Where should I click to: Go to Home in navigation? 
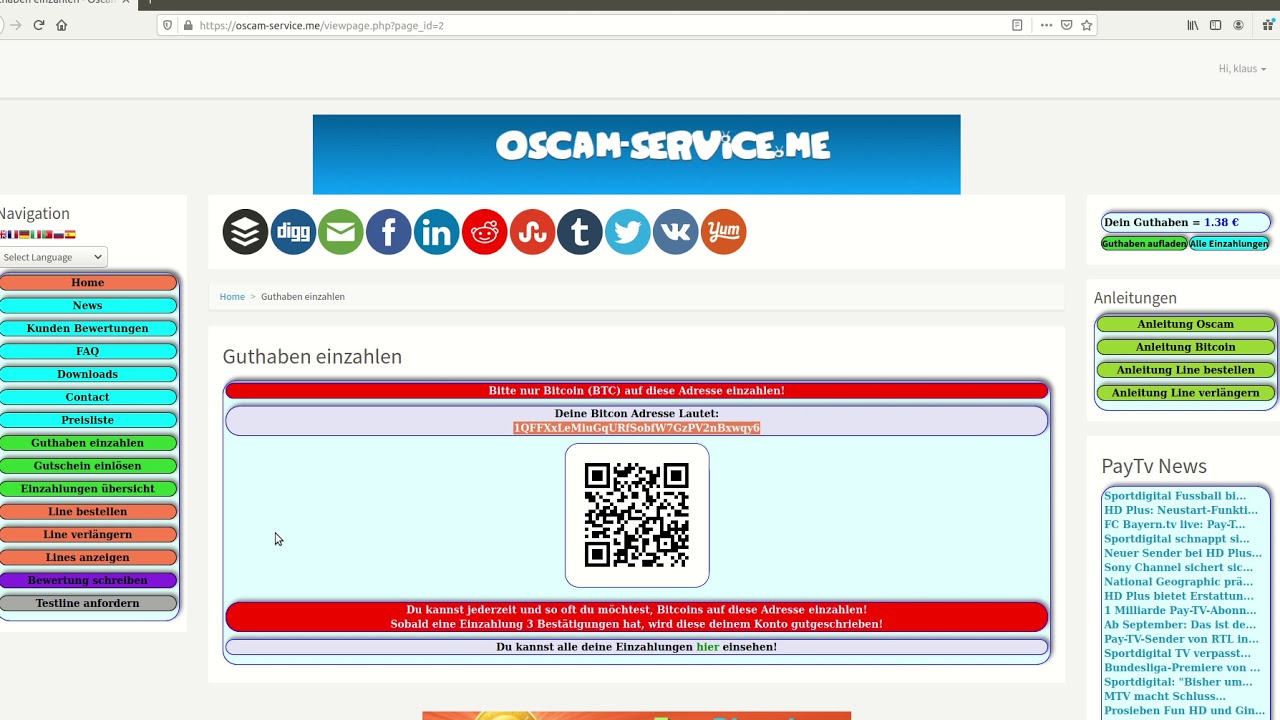coord(88,283)
